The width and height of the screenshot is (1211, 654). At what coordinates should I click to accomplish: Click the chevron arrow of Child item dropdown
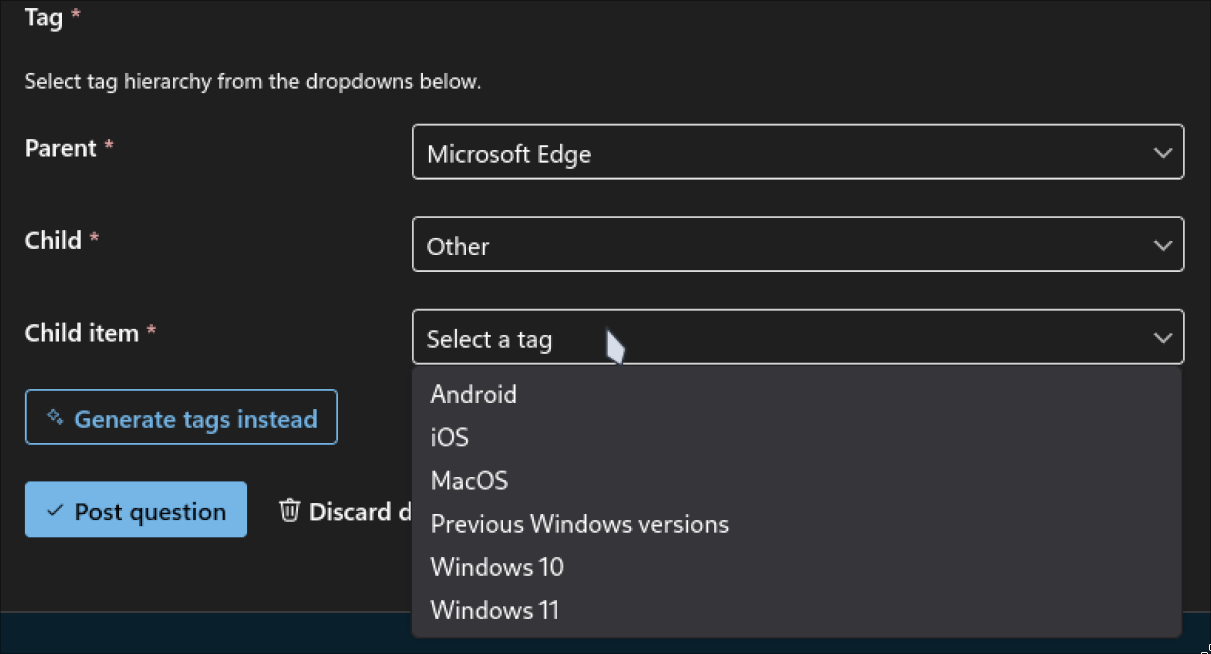pos(1162,338)
